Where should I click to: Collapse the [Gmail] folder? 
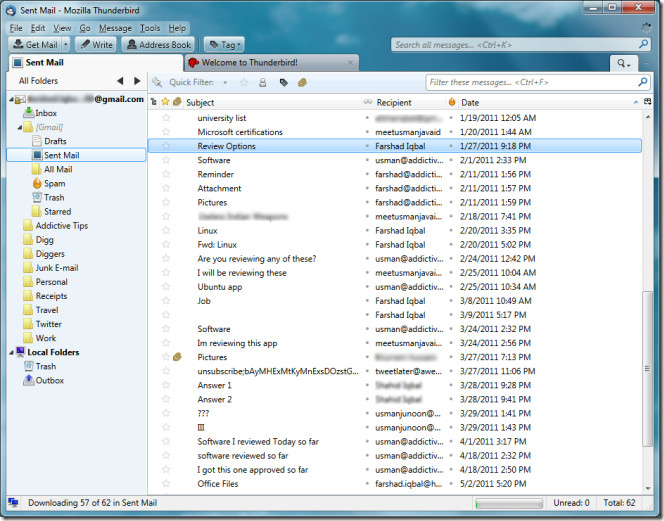click(x=19, y=127)
